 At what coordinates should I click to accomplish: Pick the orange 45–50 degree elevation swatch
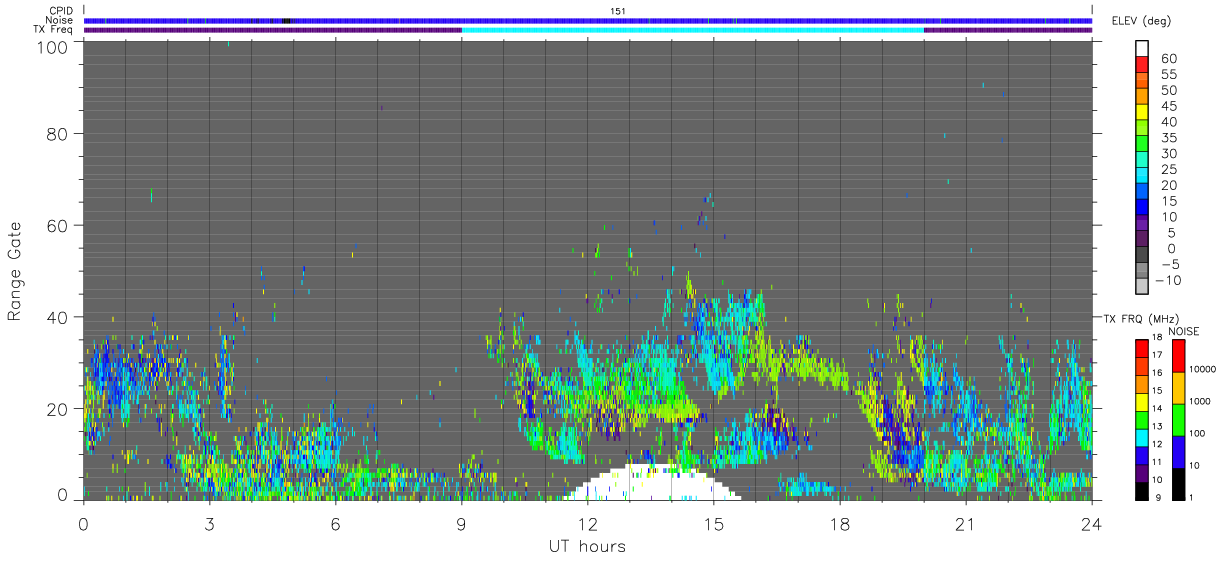coord(1143,98)
